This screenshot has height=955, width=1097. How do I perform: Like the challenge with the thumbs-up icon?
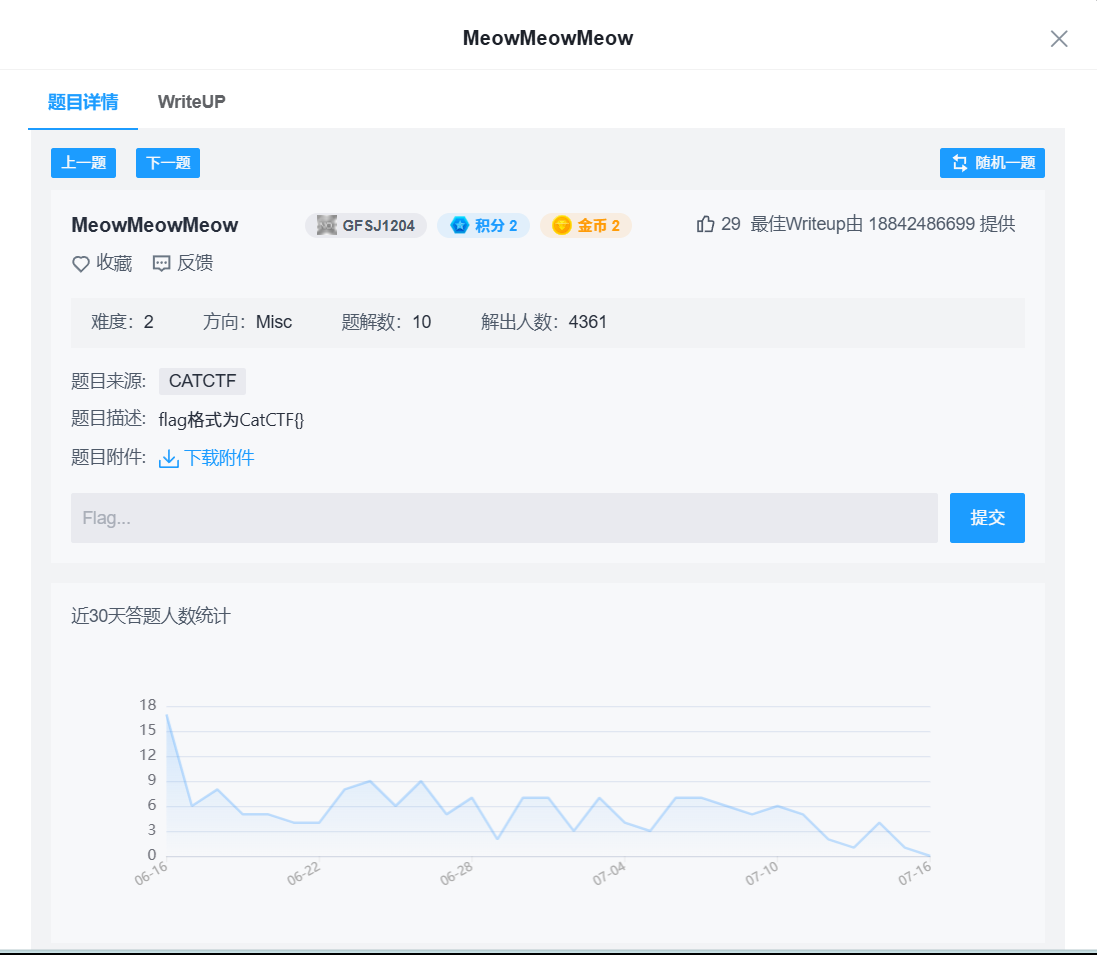pyautogui.click(x=705, y=223)
